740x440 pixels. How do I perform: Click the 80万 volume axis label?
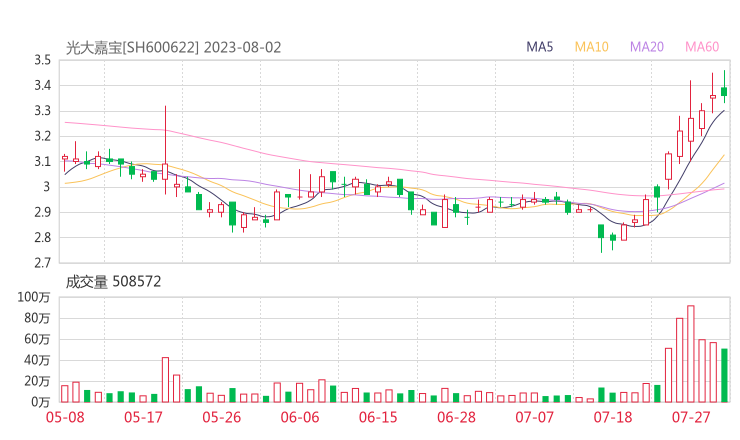37,318
